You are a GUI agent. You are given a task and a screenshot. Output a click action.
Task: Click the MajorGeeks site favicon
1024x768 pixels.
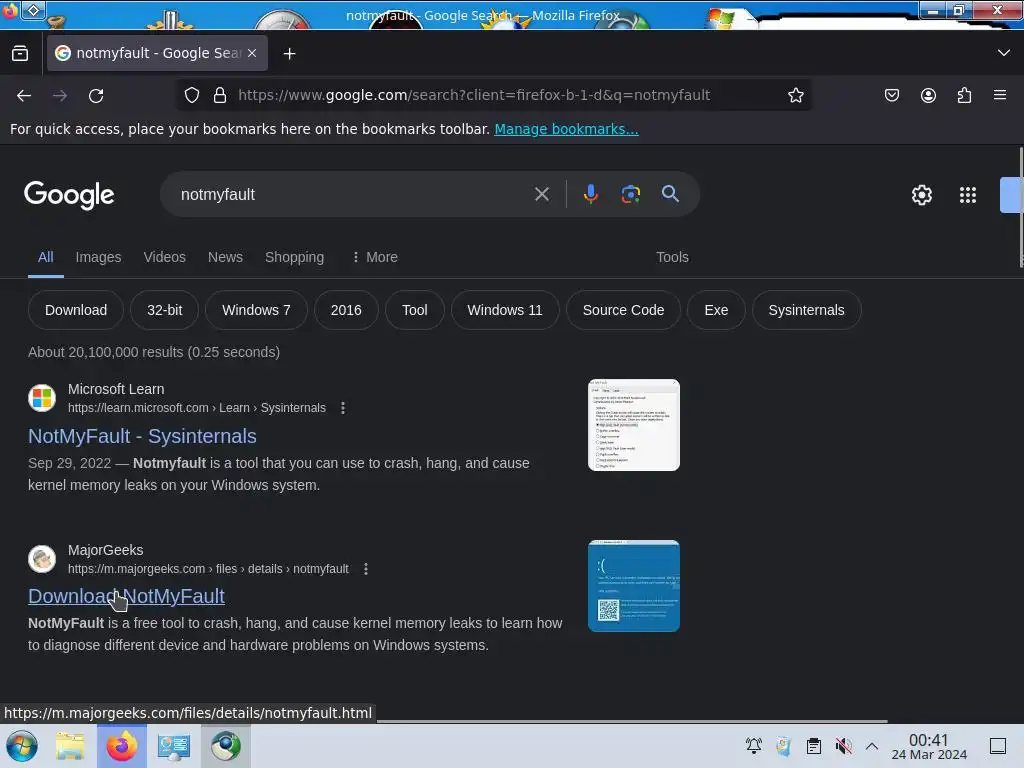[42, 559]
